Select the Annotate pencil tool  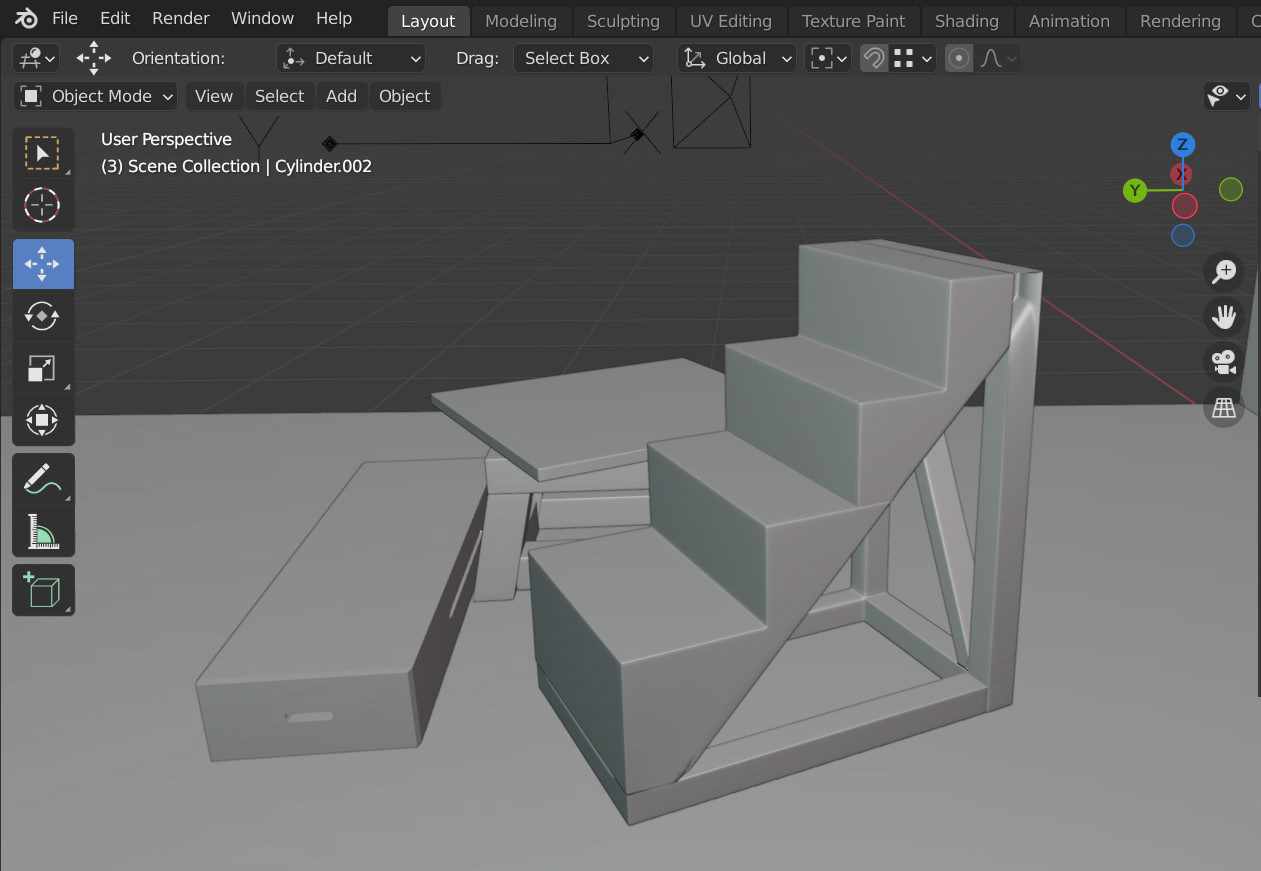point(42,479)
